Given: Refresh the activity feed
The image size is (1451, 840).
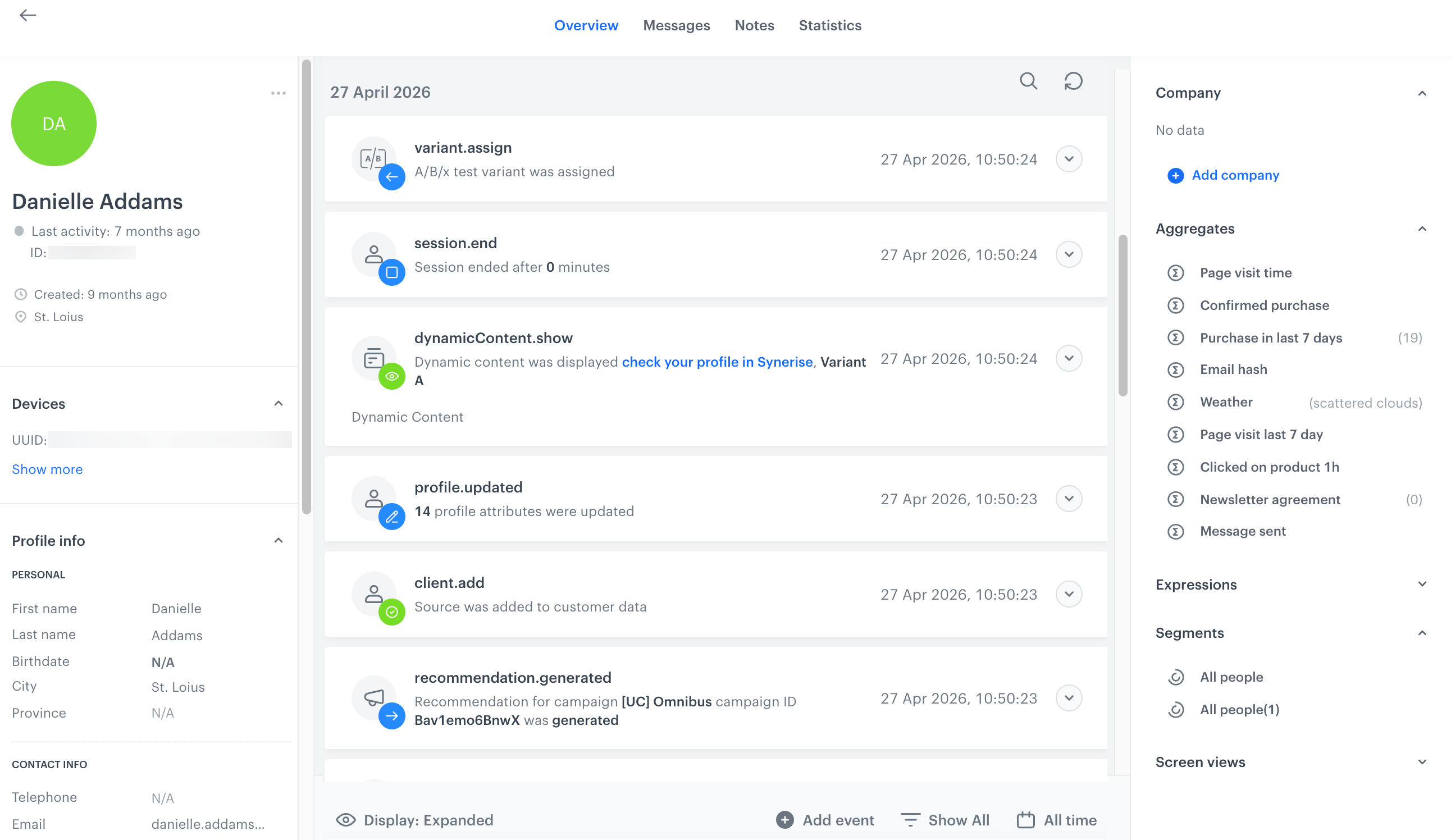Looking at the screenshot, I should (1073, 81).
